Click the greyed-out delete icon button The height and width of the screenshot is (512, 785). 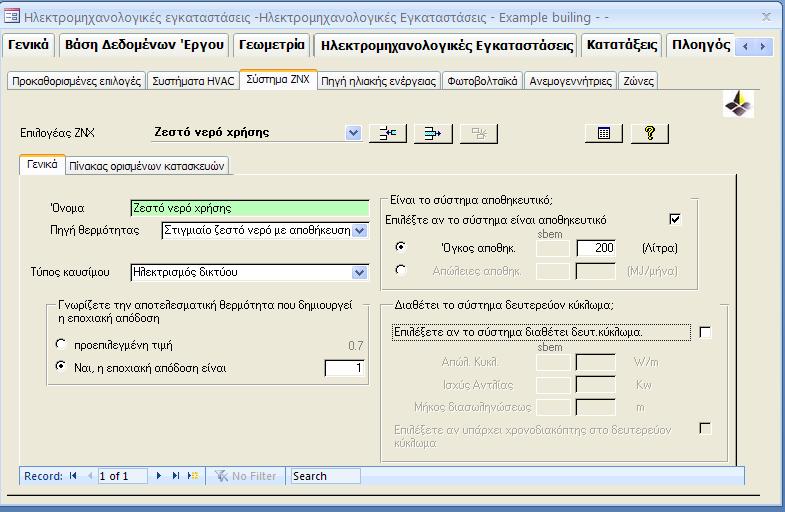479,133
